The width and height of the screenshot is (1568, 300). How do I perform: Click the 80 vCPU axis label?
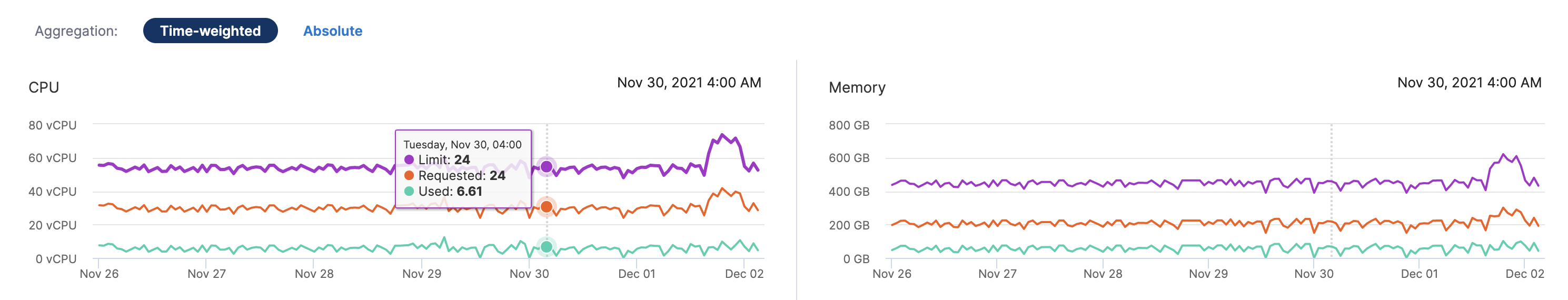click(x=52, y=125)
